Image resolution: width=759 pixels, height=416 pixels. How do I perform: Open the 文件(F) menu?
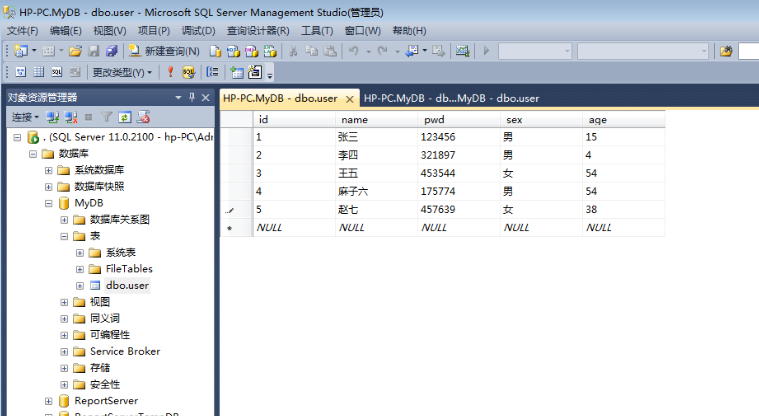click(22, 31)
